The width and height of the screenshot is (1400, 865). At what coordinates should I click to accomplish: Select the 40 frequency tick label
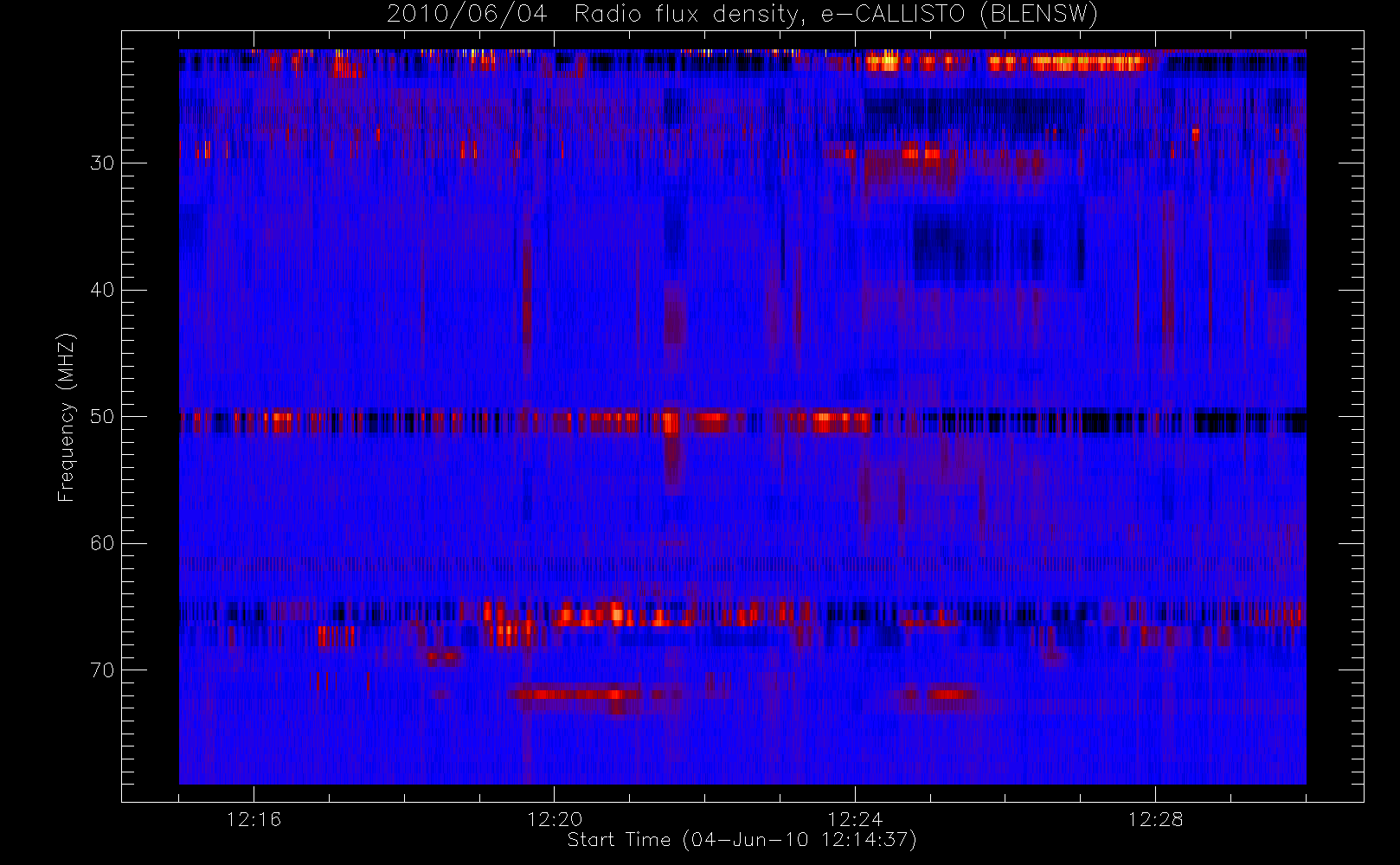[102, 290]
